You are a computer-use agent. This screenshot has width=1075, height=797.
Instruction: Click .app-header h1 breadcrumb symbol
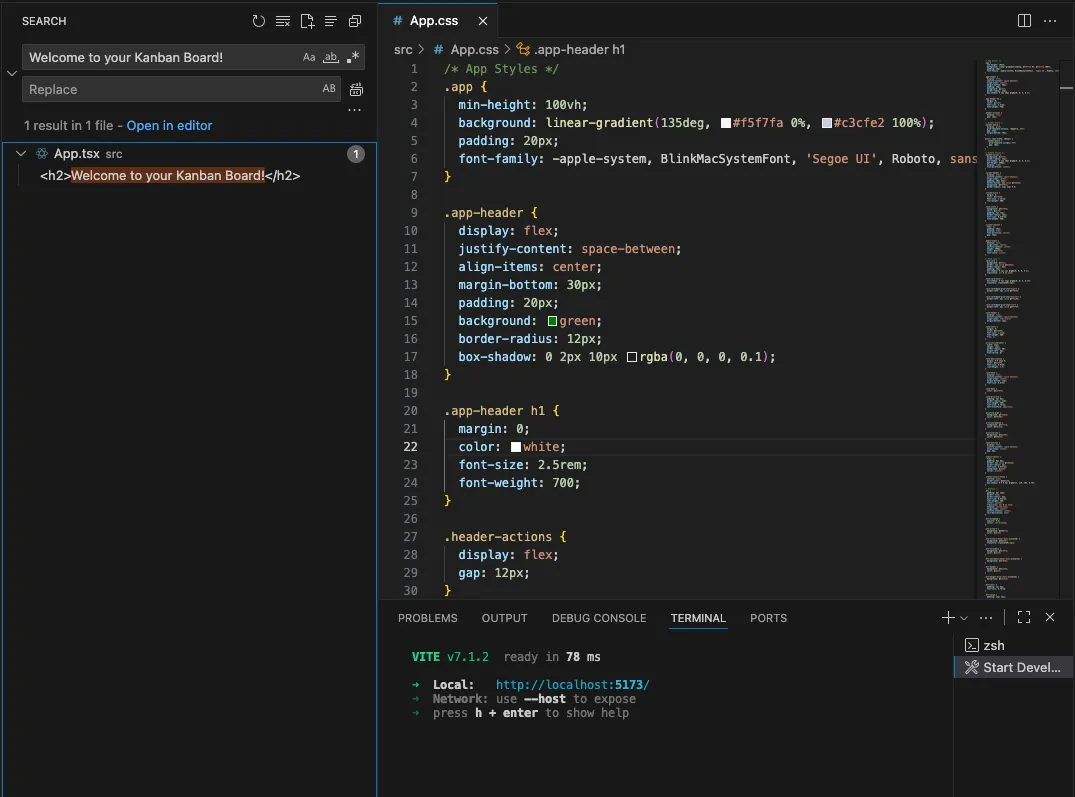[x=579, y=49]
